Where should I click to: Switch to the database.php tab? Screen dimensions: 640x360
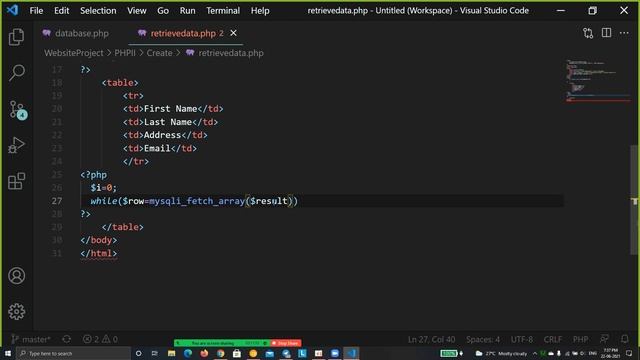76,33
